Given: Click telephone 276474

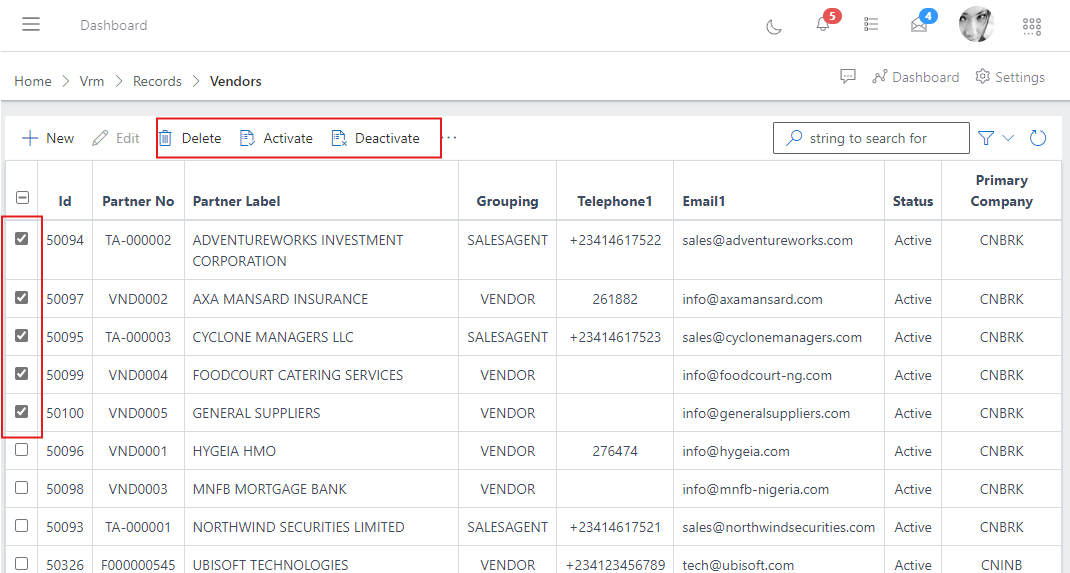Looking at the screenshot, I should pos(615,452).
